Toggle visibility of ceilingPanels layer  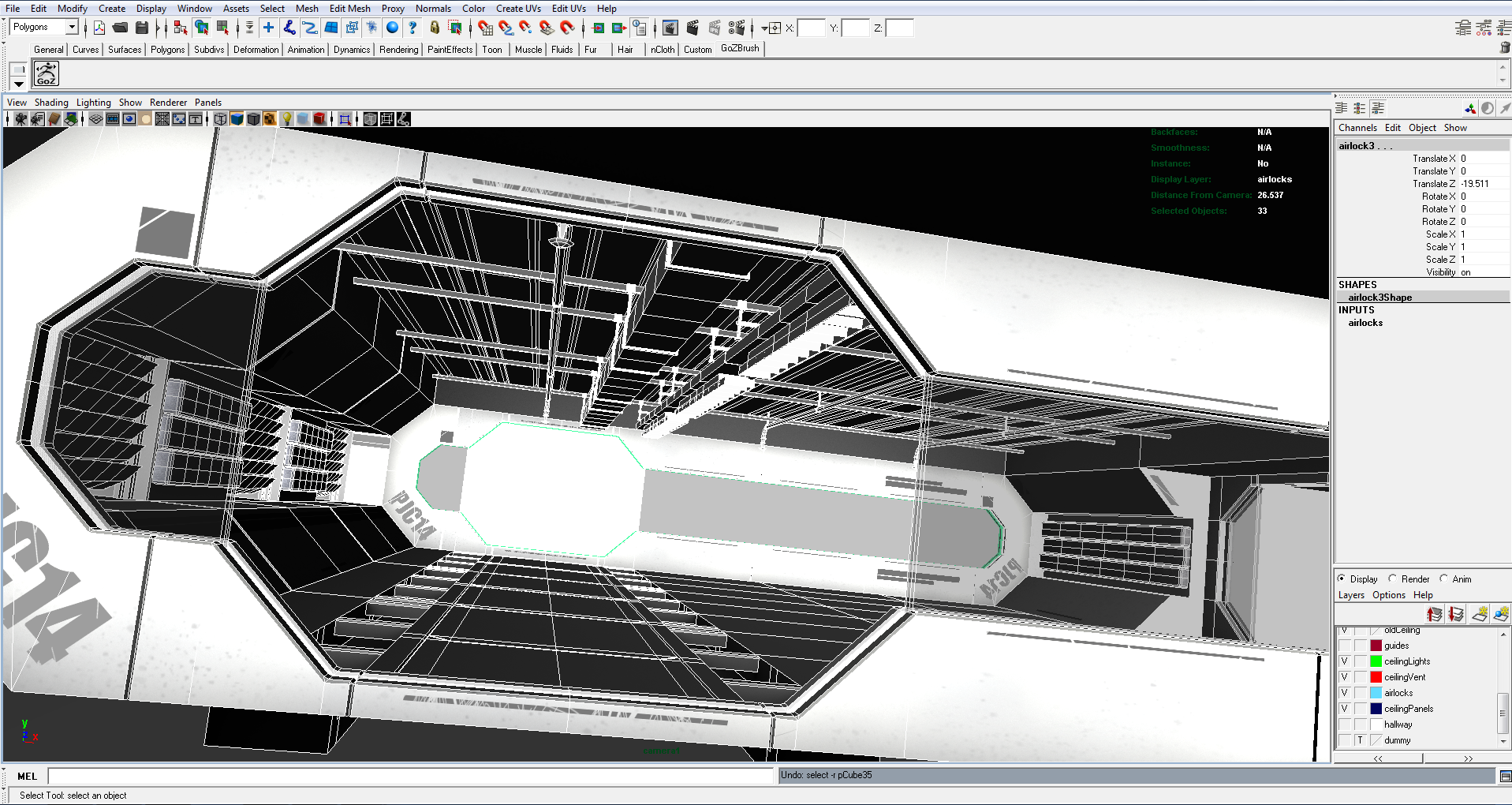pos(1345,709)
